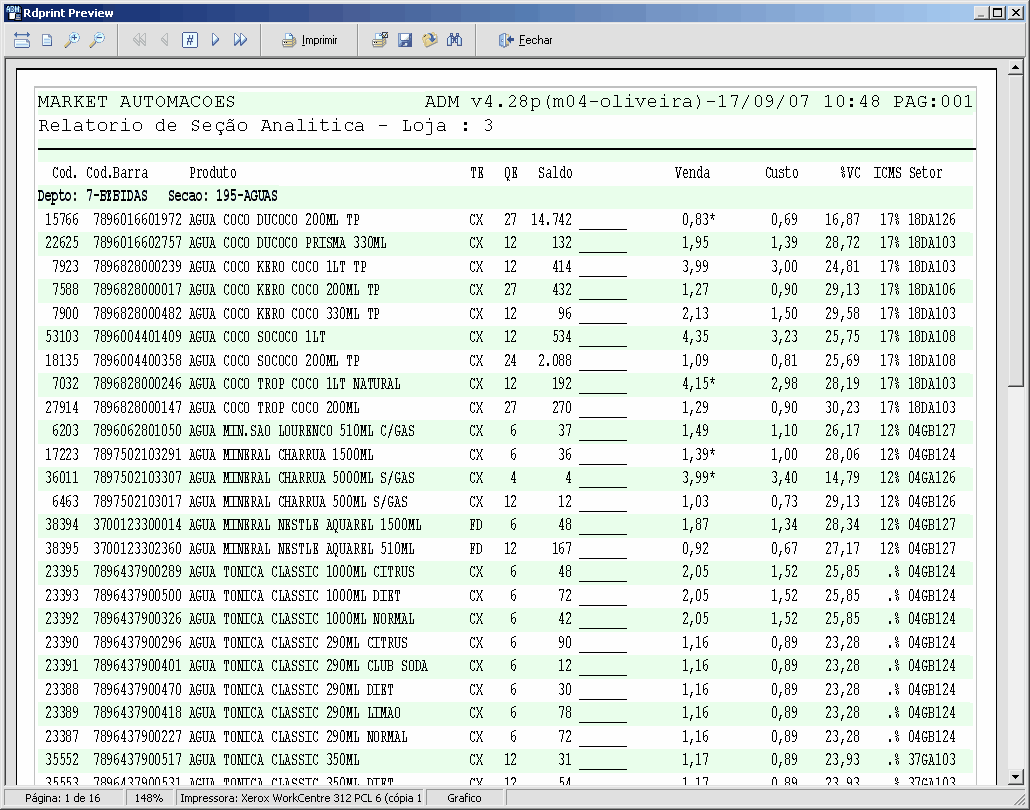Open the printer setup icon
The height and width of the screenshot is (810, 1030).
(380, 40)
